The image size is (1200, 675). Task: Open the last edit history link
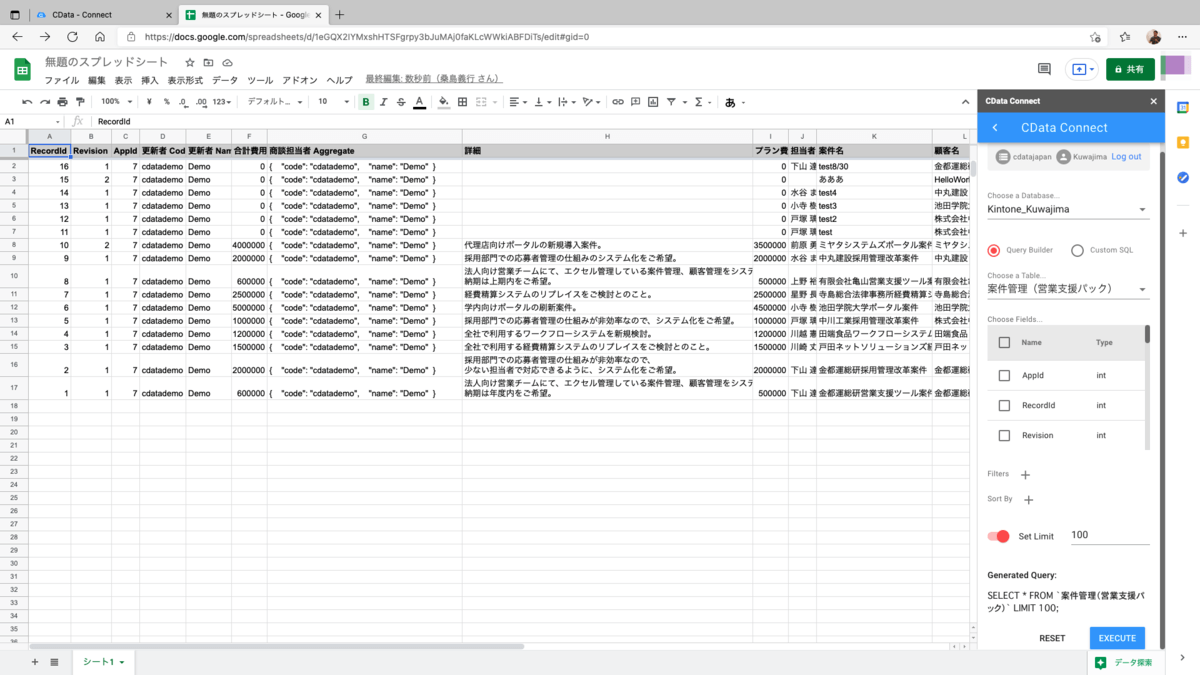(x=434, y=79)
